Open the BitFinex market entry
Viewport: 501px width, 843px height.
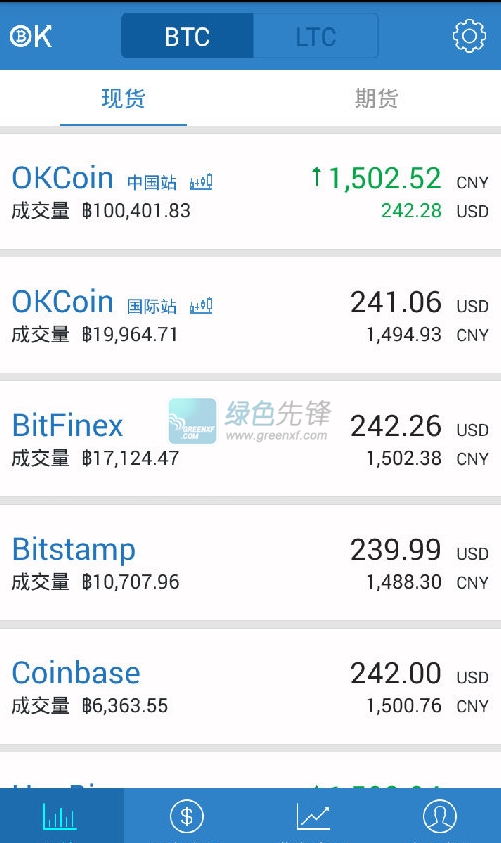tap(250, 439)
